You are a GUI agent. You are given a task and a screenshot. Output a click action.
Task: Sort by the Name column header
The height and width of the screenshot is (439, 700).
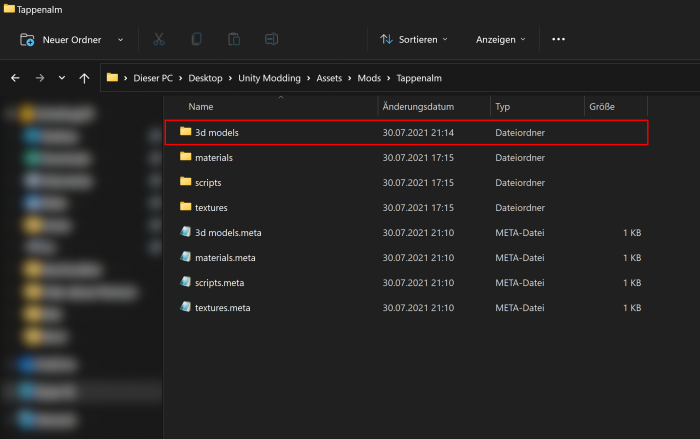click(x=201, y=106)
